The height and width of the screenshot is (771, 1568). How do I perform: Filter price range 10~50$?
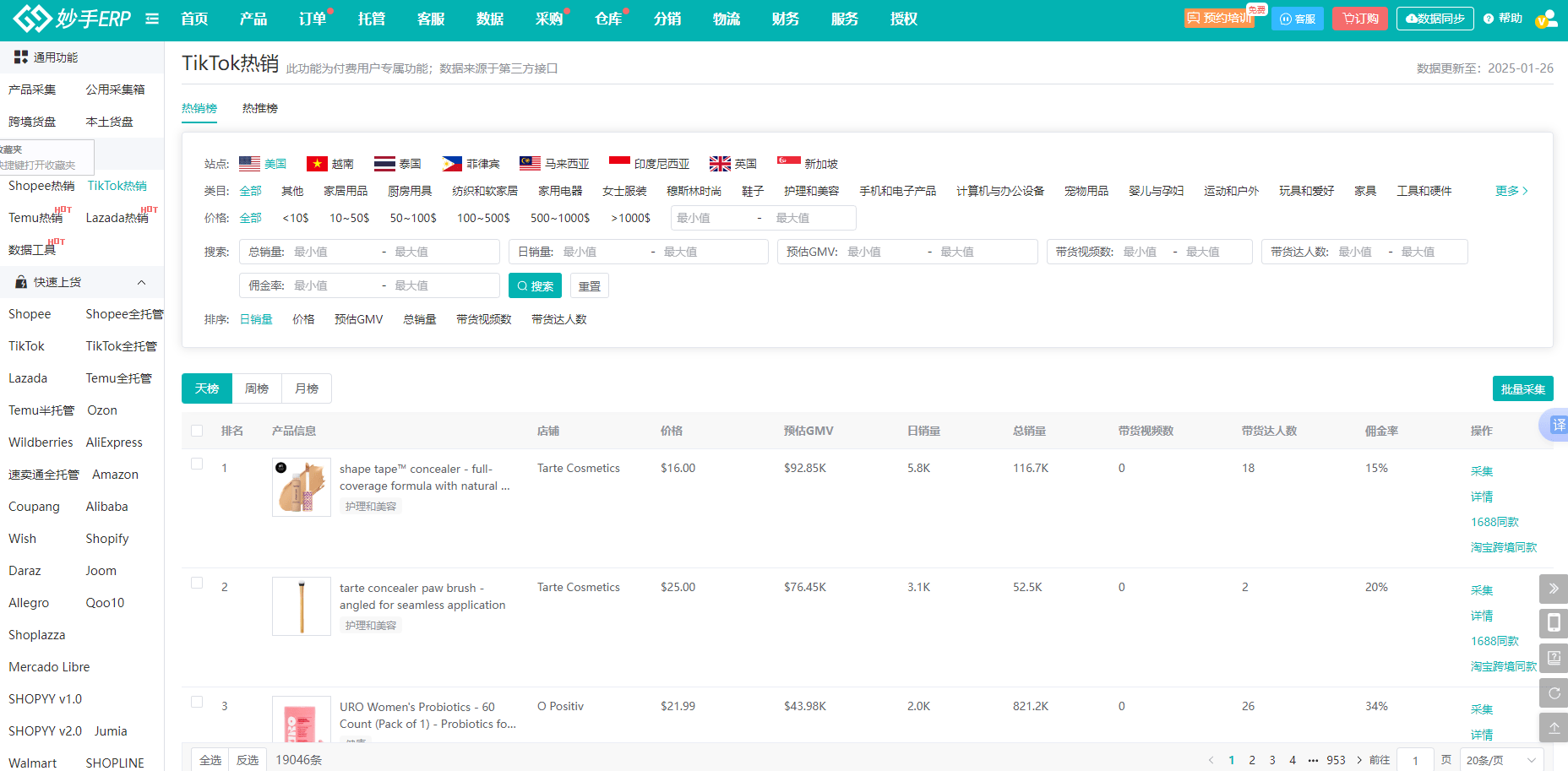tap(349, 218)
